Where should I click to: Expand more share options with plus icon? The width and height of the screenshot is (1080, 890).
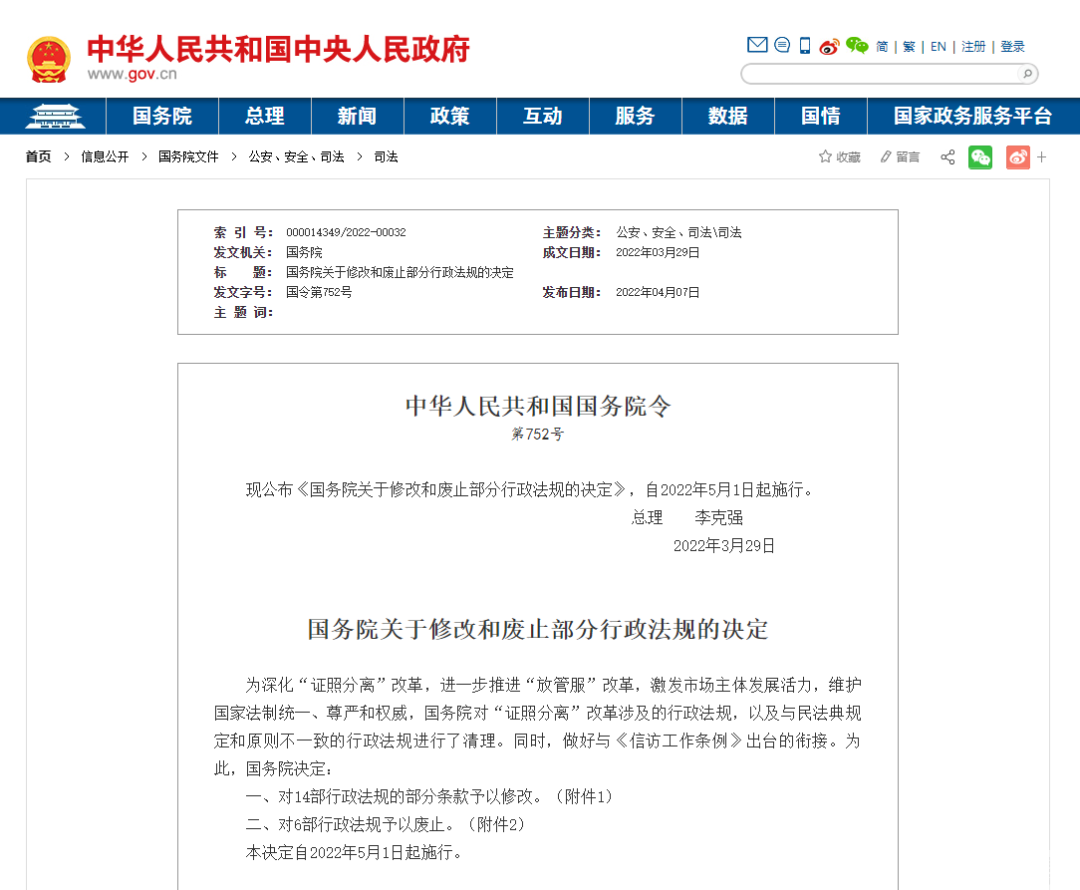coord(1042,157)
